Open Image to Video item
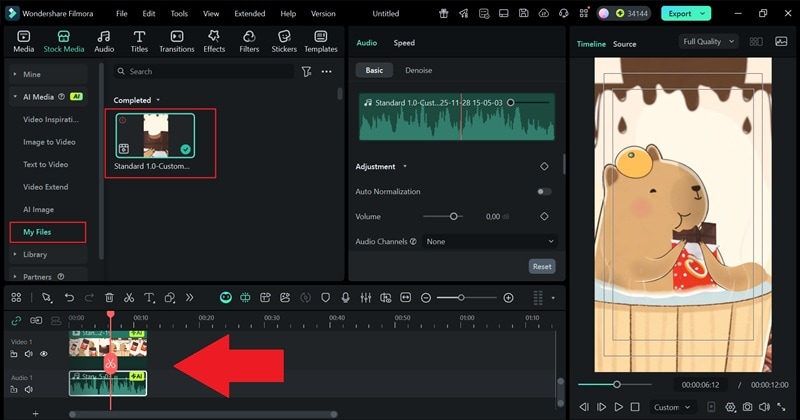The image size is (800, 420). (49, 142)
